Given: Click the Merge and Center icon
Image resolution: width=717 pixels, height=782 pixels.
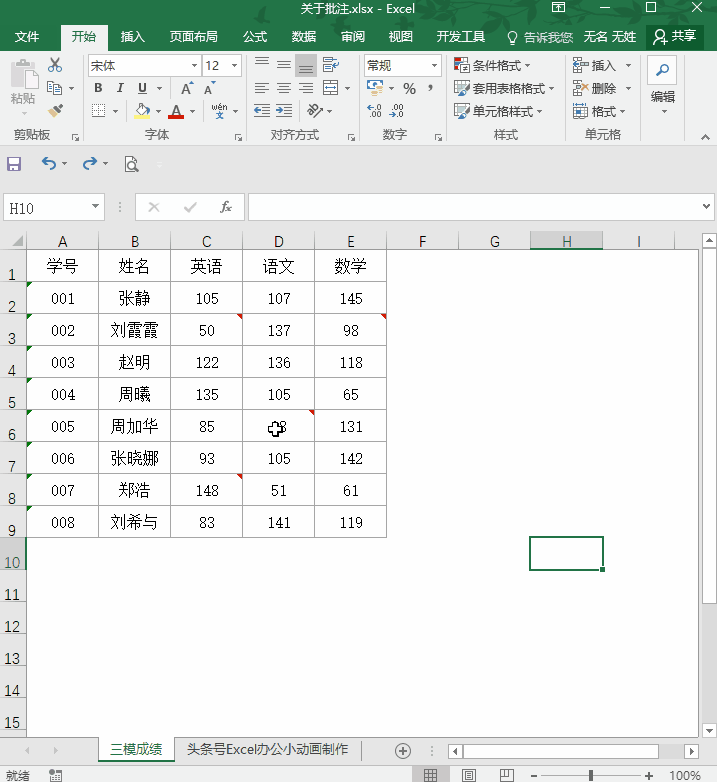Looking at the screenshot, I should tap(331, 88).
